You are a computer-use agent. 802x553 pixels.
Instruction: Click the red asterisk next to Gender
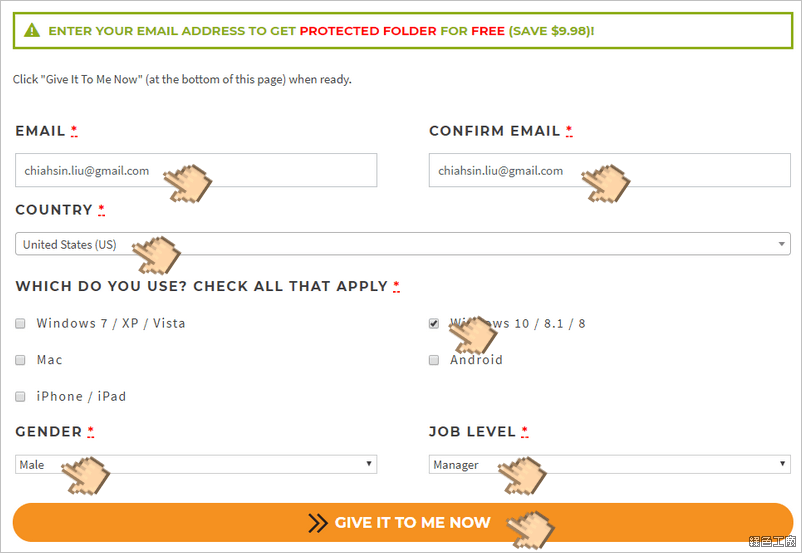[91, 432]
